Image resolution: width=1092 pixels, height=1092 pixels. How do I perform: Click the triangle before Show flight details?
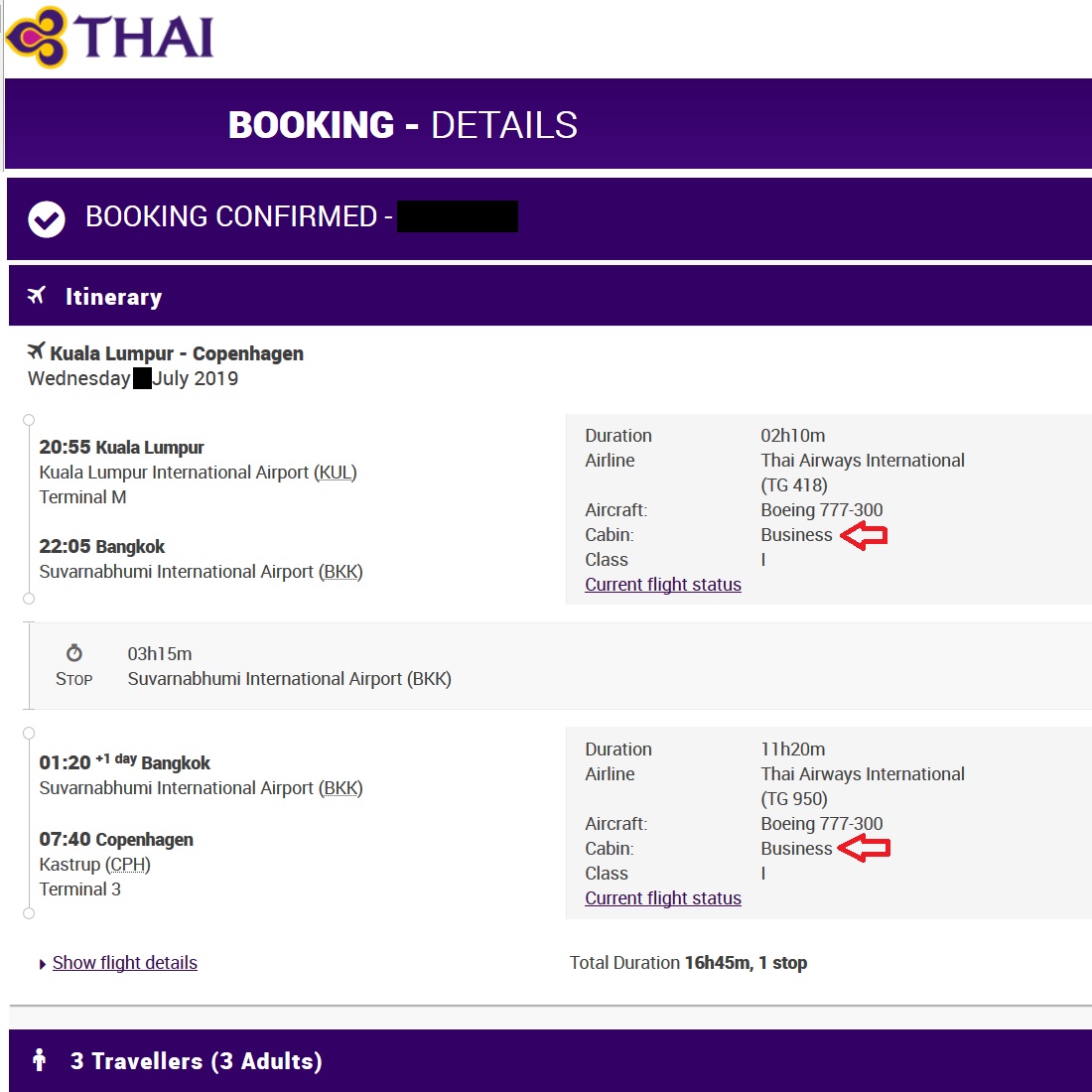(x=43, y=964)
